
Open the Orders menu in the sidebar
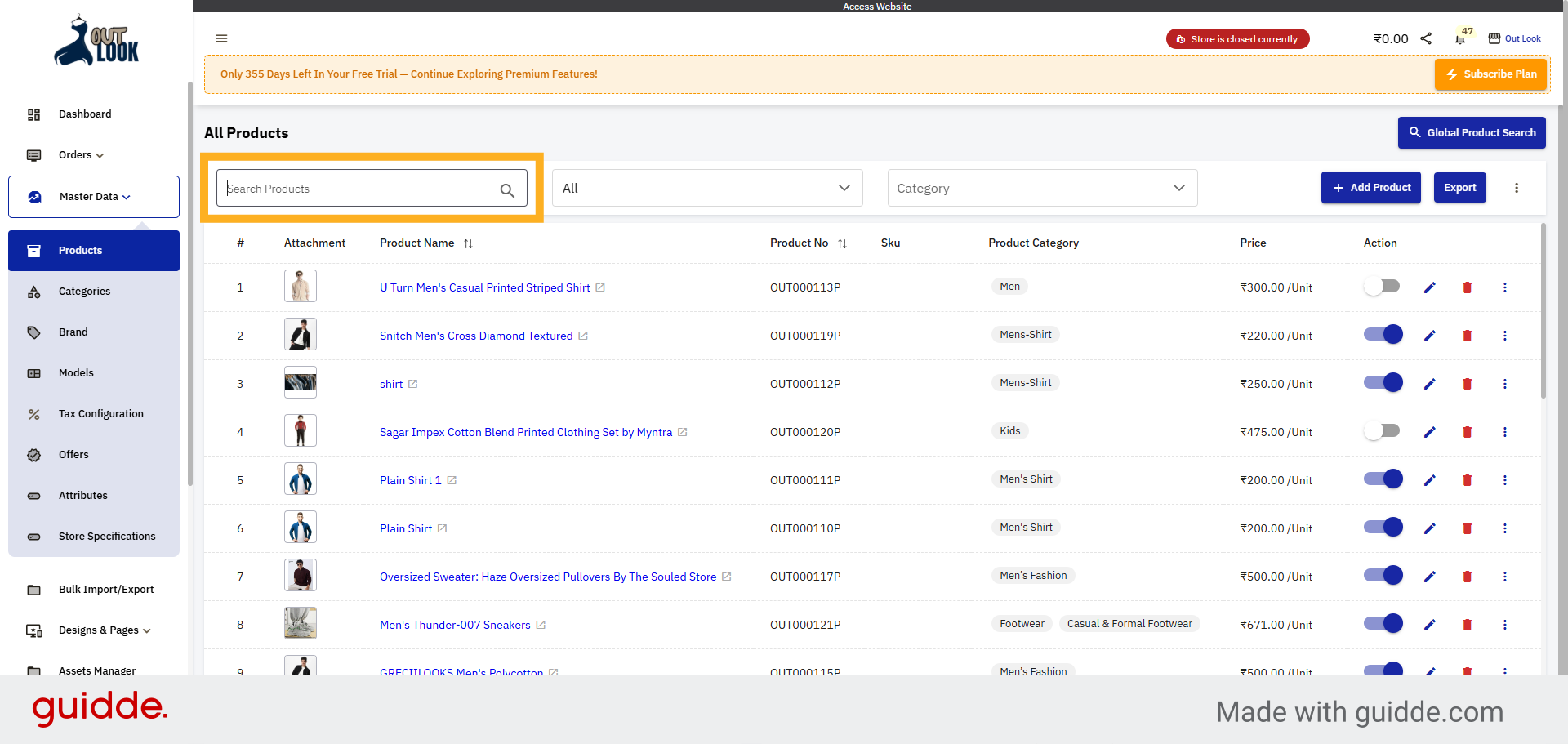79,154
